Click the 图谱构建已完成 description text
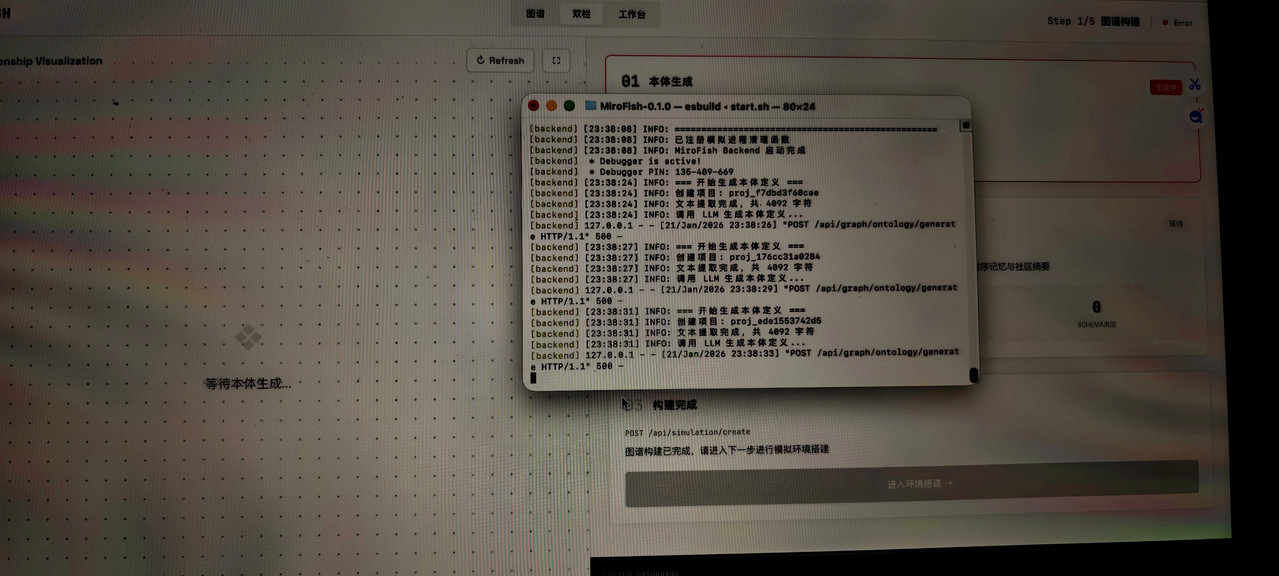Screen dimensions: 1279x576 tap(727, 449)
